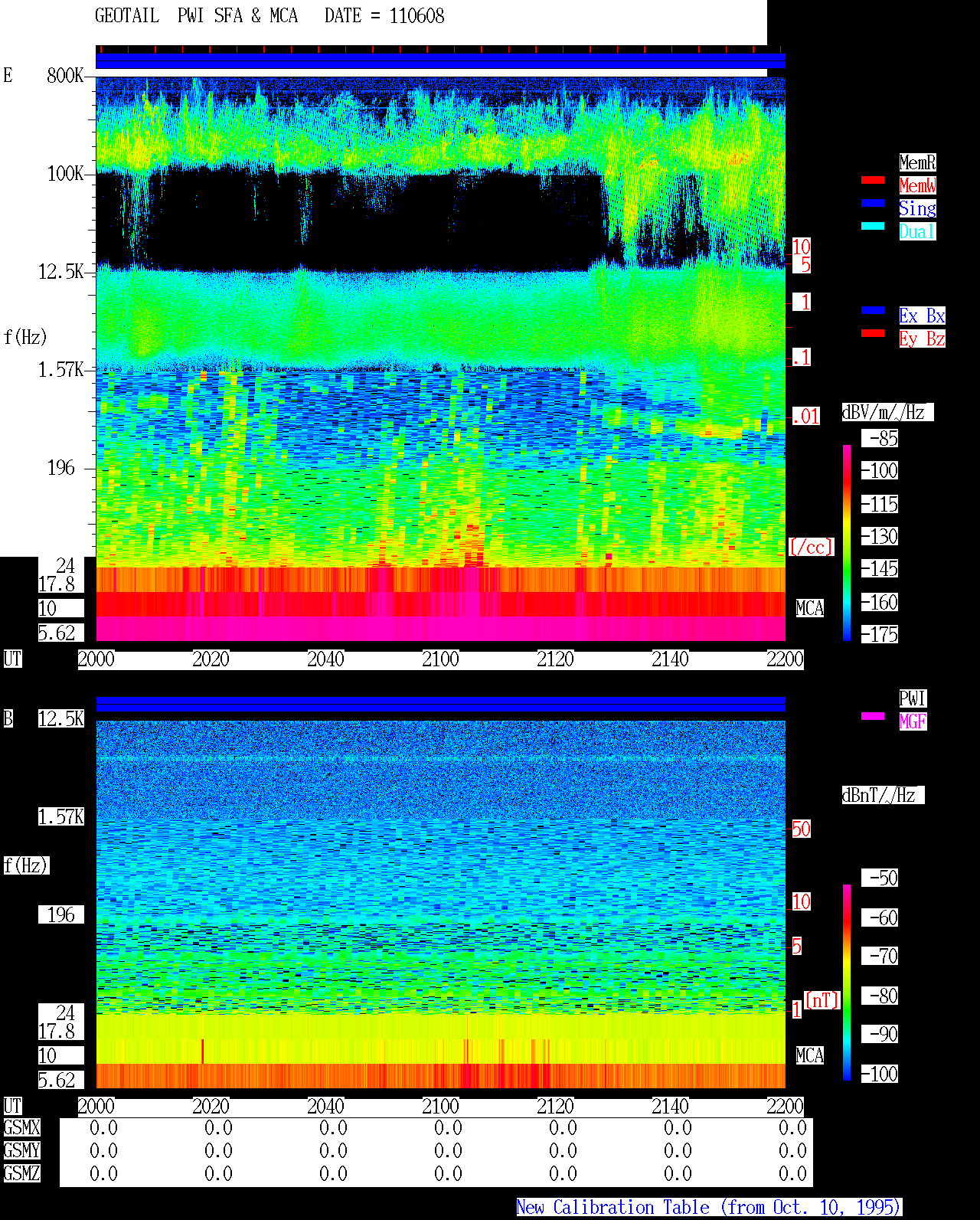Click the magenta MGF legend marker

click(x=873, y=716)
